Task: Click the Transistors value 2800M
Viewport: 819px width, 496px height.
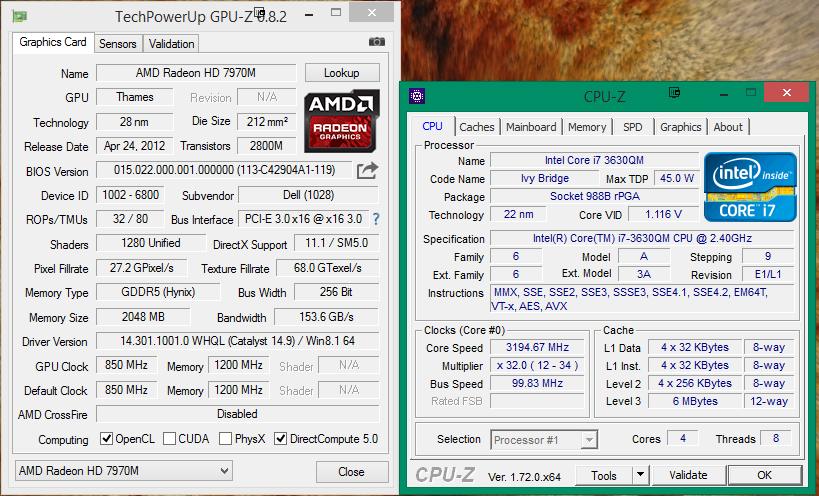Action: (x=266, y=146)
